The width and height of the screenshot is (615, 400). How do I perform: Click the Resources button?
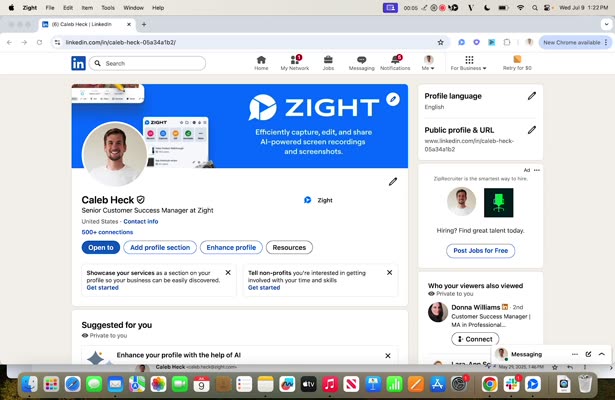[289, 247]
